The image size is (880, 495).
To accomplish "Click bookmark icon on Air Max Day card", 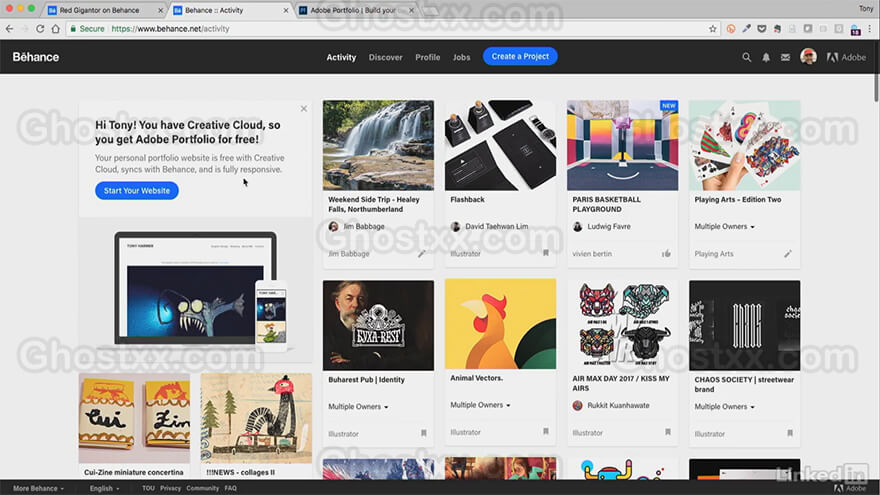I will [x=668, y=432].
